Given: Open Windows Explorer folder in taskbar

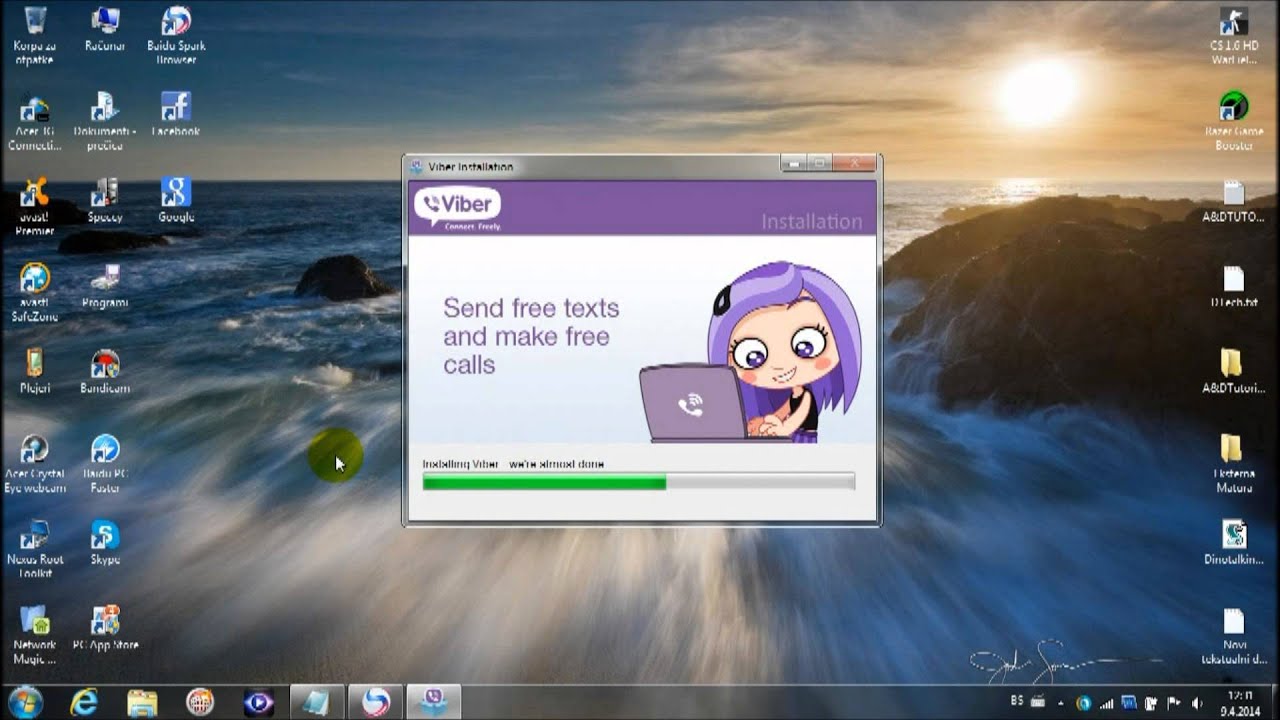Looking at the screenshot, I should [142, 700].
